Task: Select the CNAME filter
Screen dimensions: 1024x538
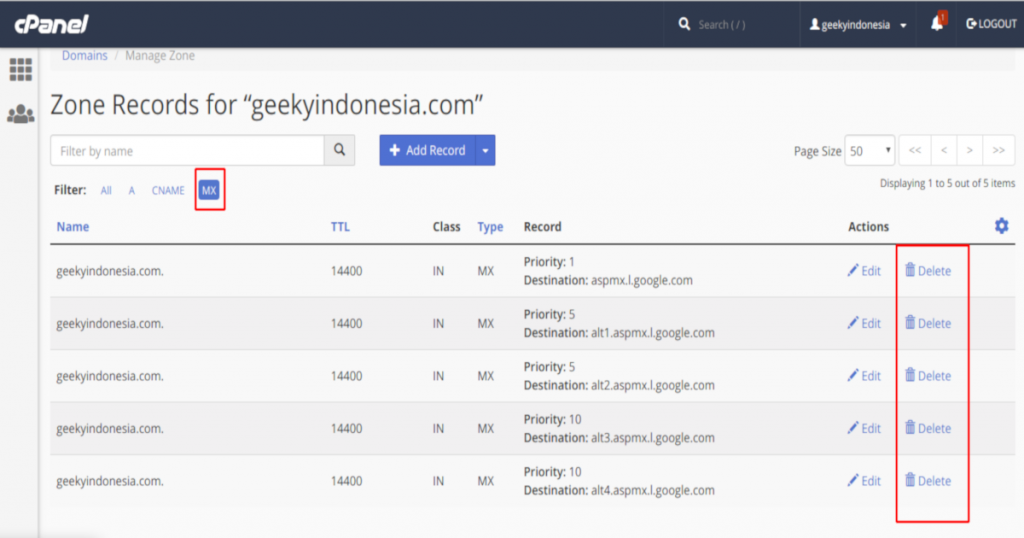Action: (168, 191)
